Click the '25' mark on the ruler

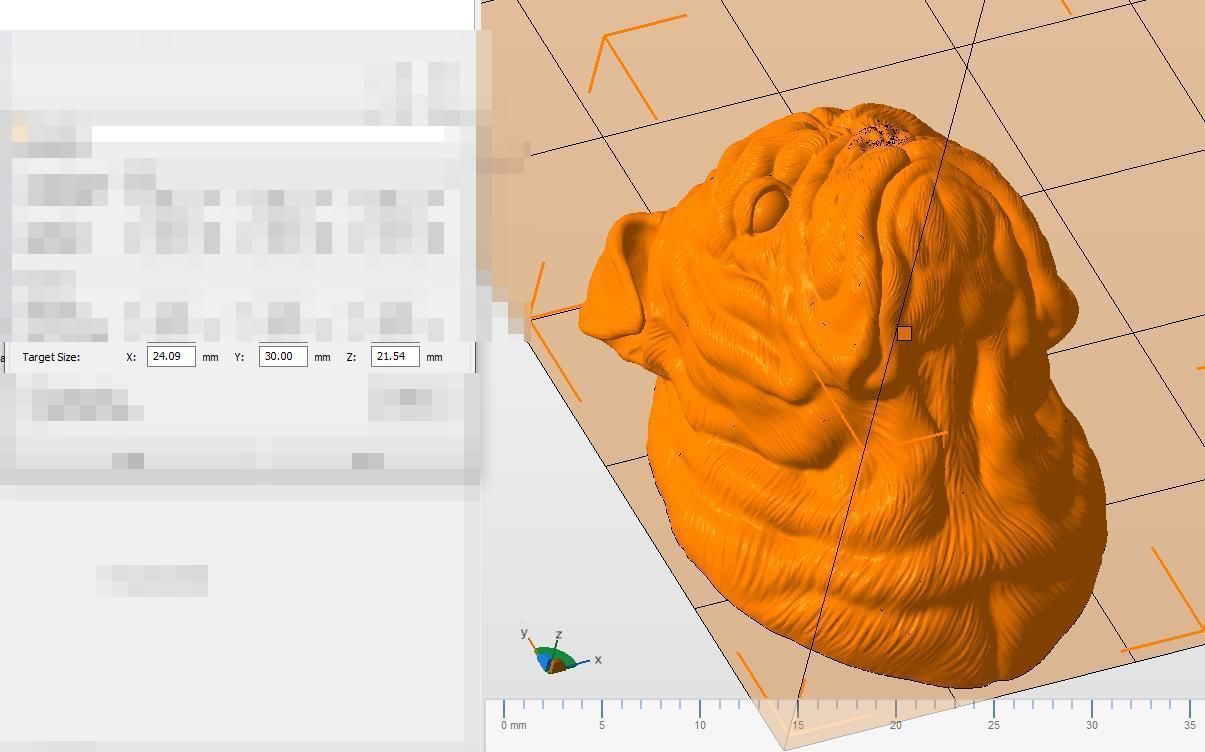pyautogui.click(x=994, y=725)
